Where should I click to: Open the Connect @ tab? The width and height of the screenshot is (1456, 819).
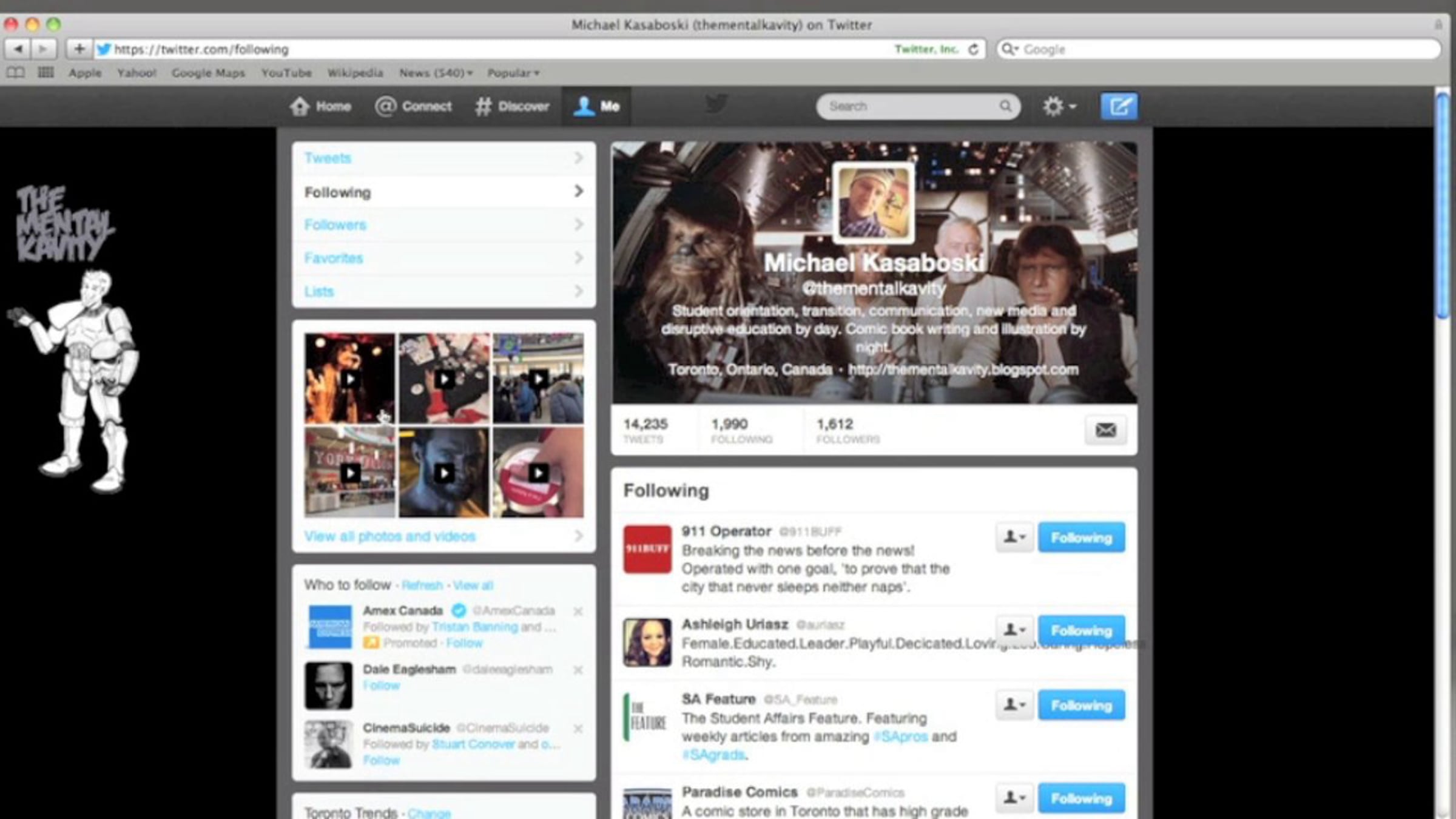point(413,107)
